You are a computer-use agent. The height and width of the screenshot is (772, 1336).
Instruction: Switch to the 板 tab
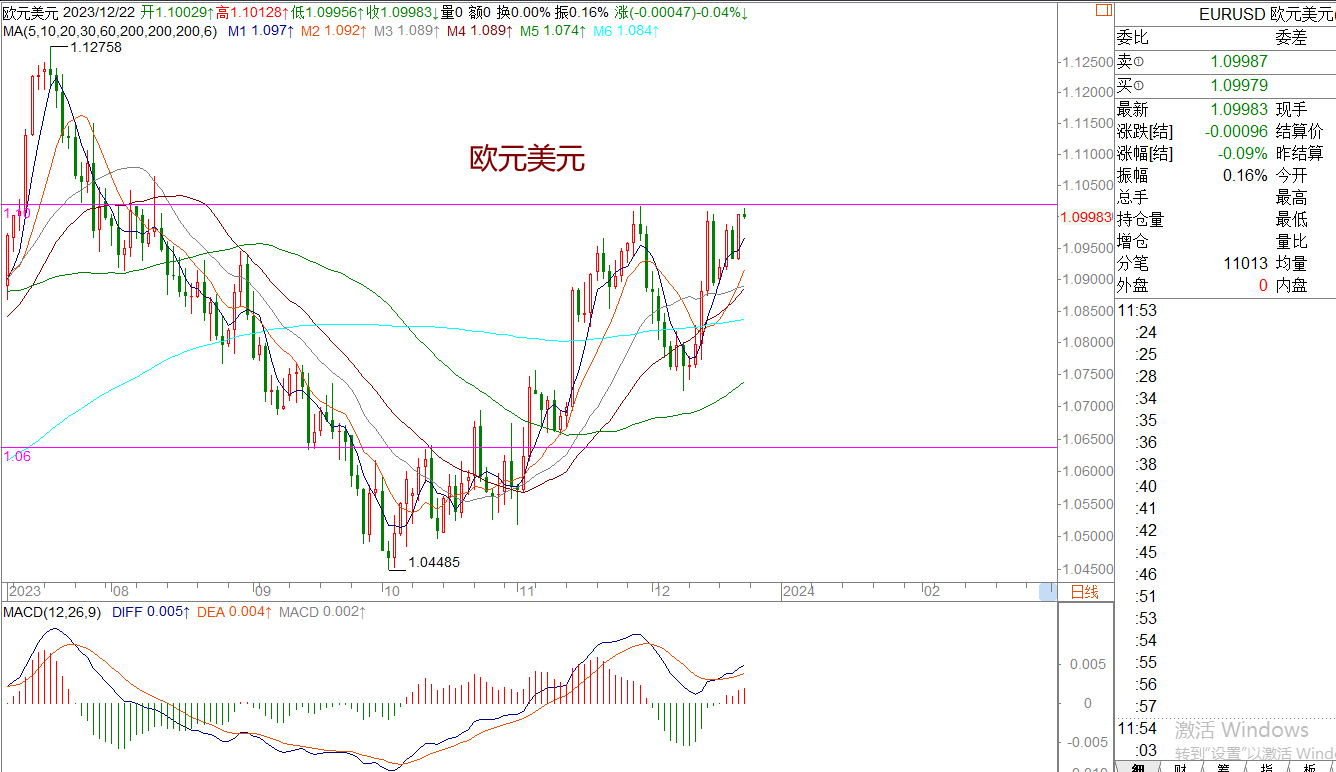(x=1310, y=767)
